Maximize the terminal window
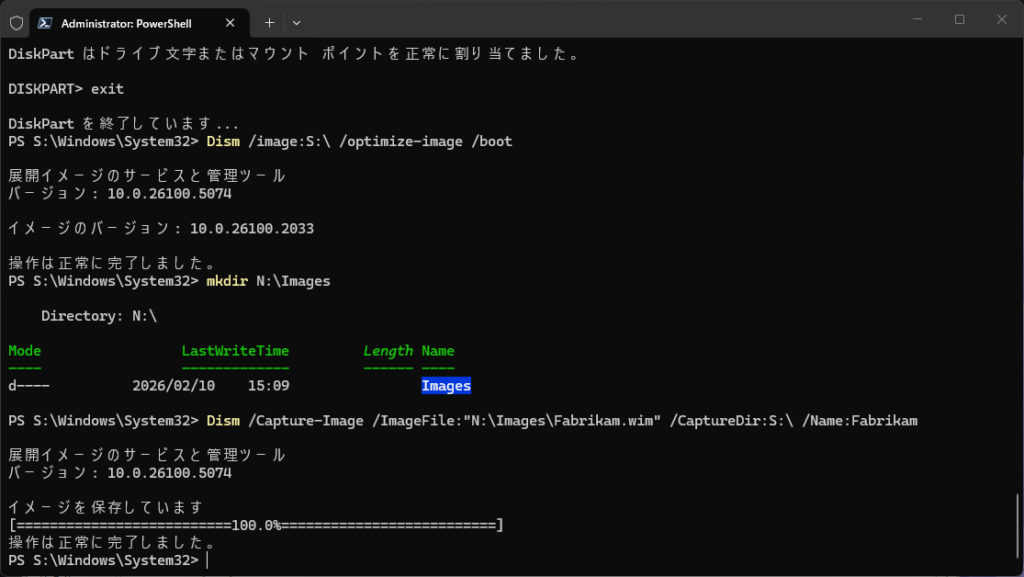This screenshot has width=1024, height=577. pyautogui.click(x=959, y=20)
